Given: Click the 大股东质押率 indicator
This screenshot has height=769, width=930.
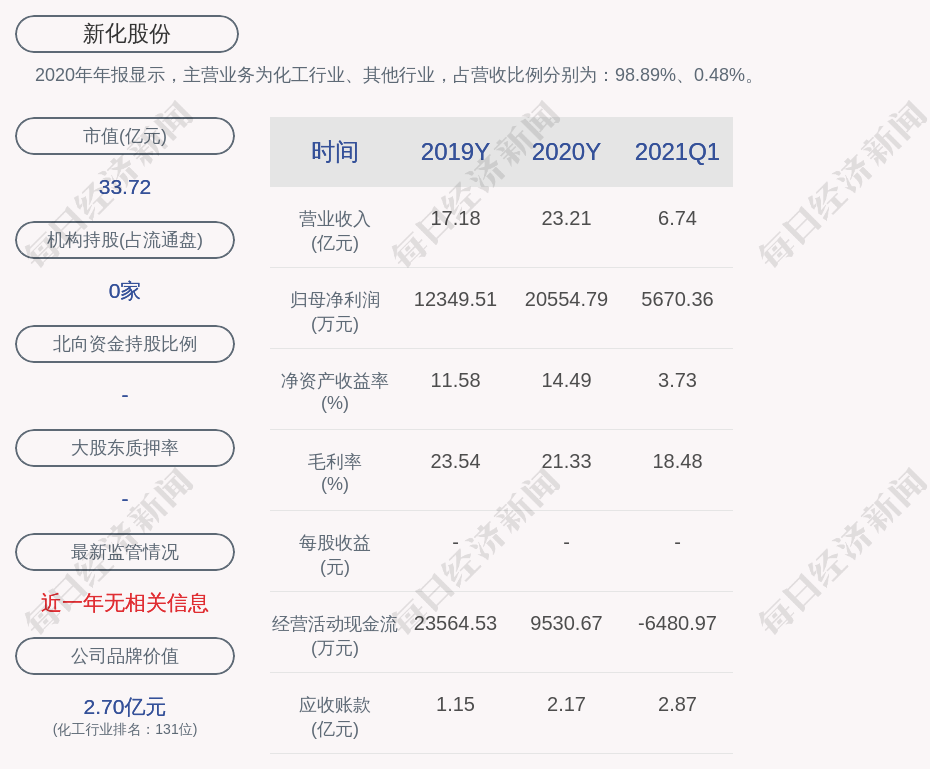Looking at the screenshot, I should [x=124, y=448].
